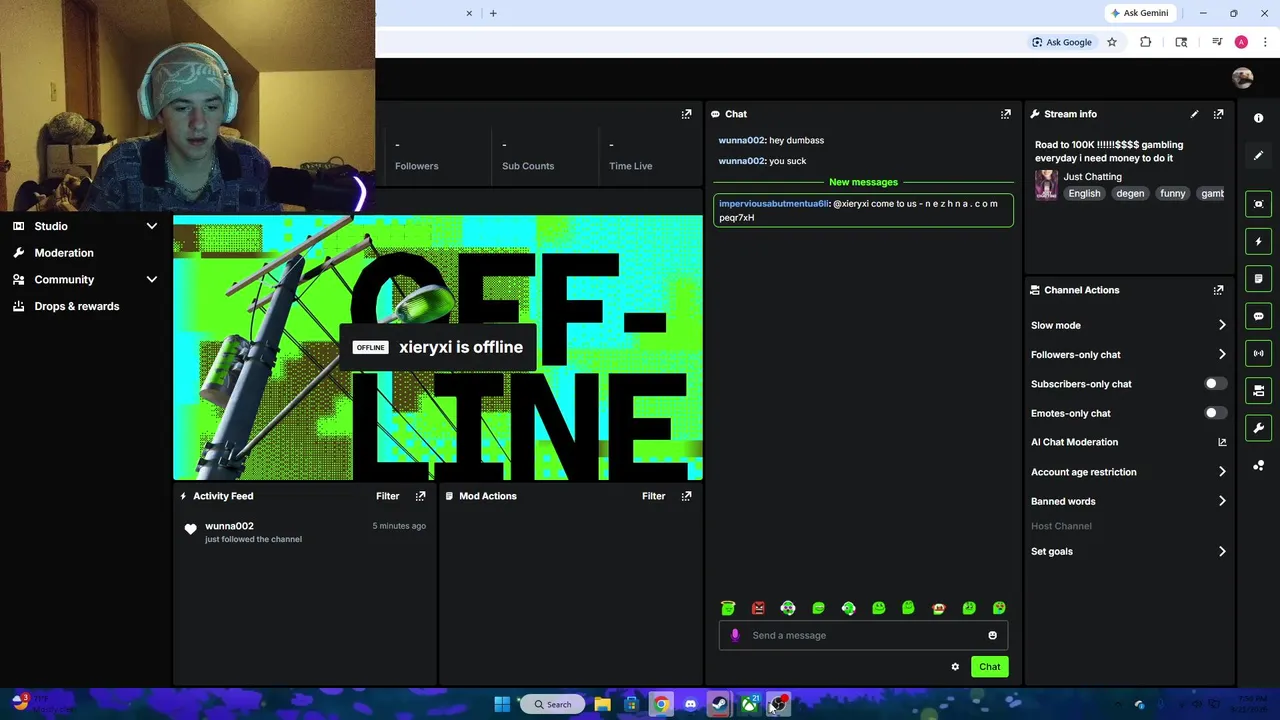This screenshot has height=720, width=1280.
Task: Click the broadcast signal icon in the right sidebar
Action: coord(1258,353)
